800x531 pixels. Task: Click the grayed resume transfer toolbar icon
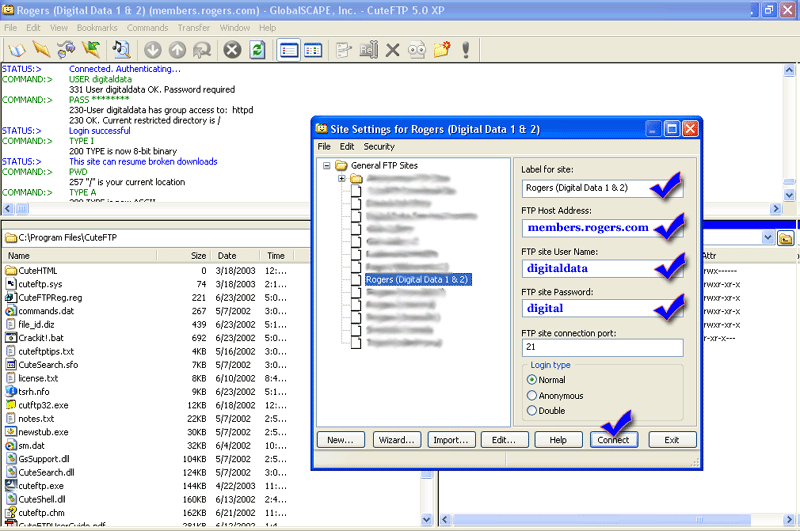pyautogui.click(x=202, y=50)
